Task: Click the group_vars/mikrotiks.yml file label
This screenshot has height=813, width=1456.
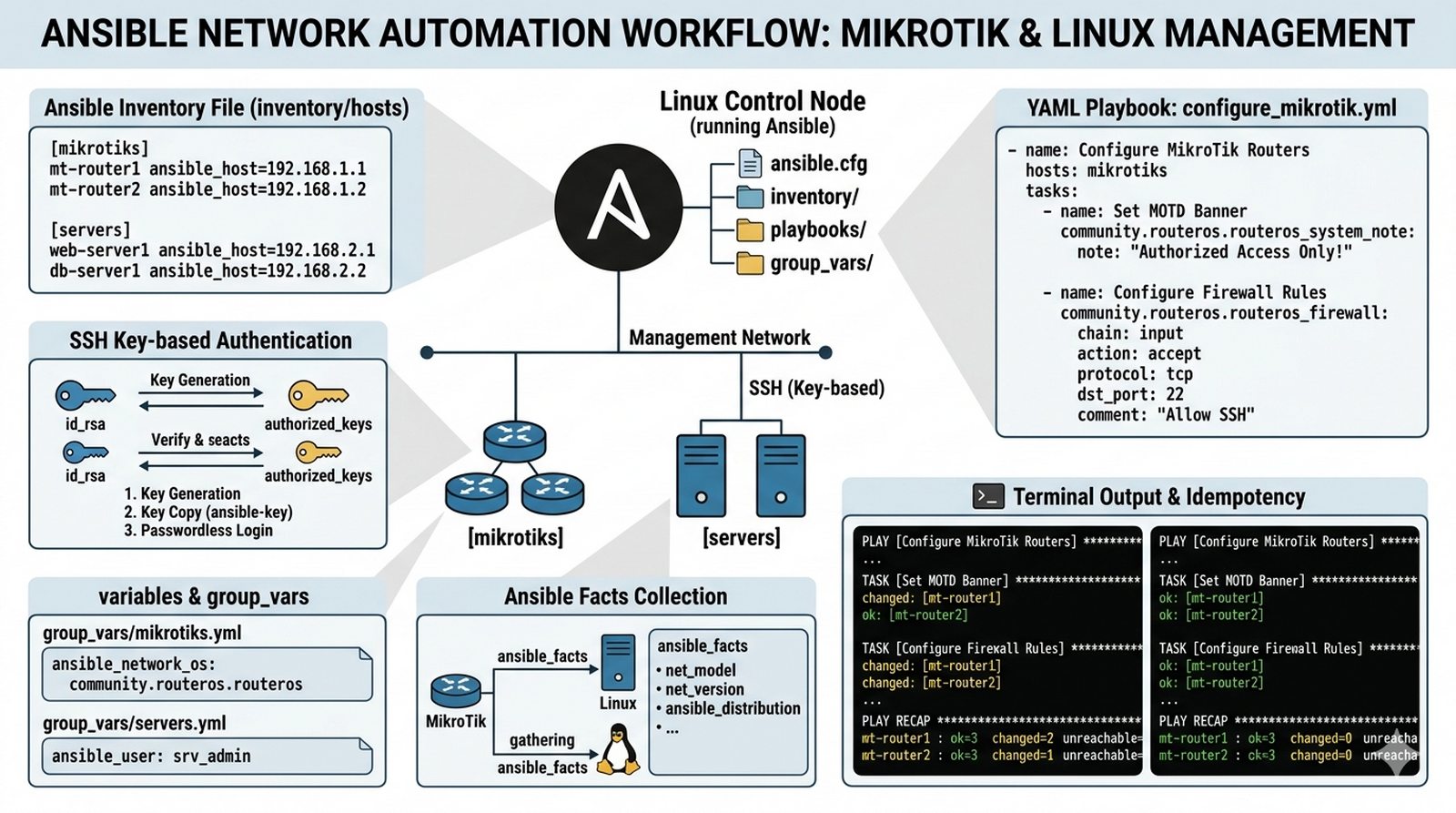Action: (x=142, y=633)
